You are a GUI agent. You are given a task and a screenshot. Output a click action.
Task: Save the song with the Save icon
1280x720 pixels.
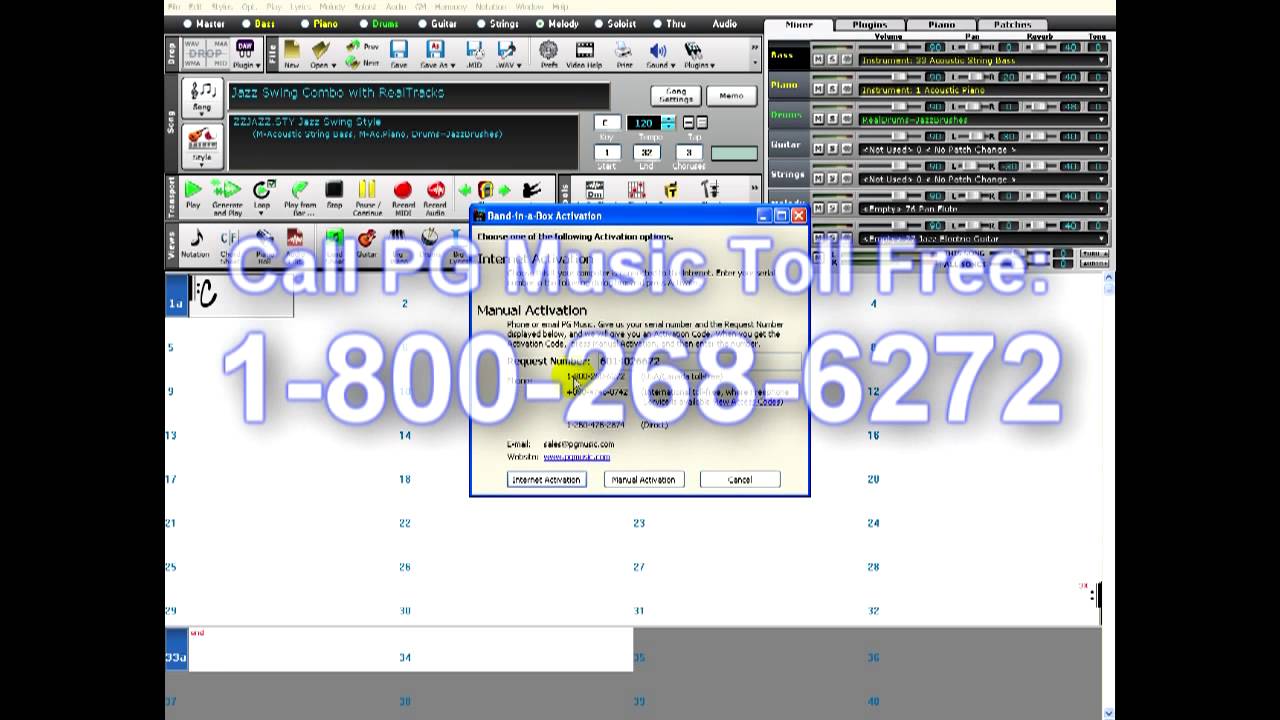tap(399, 54)
